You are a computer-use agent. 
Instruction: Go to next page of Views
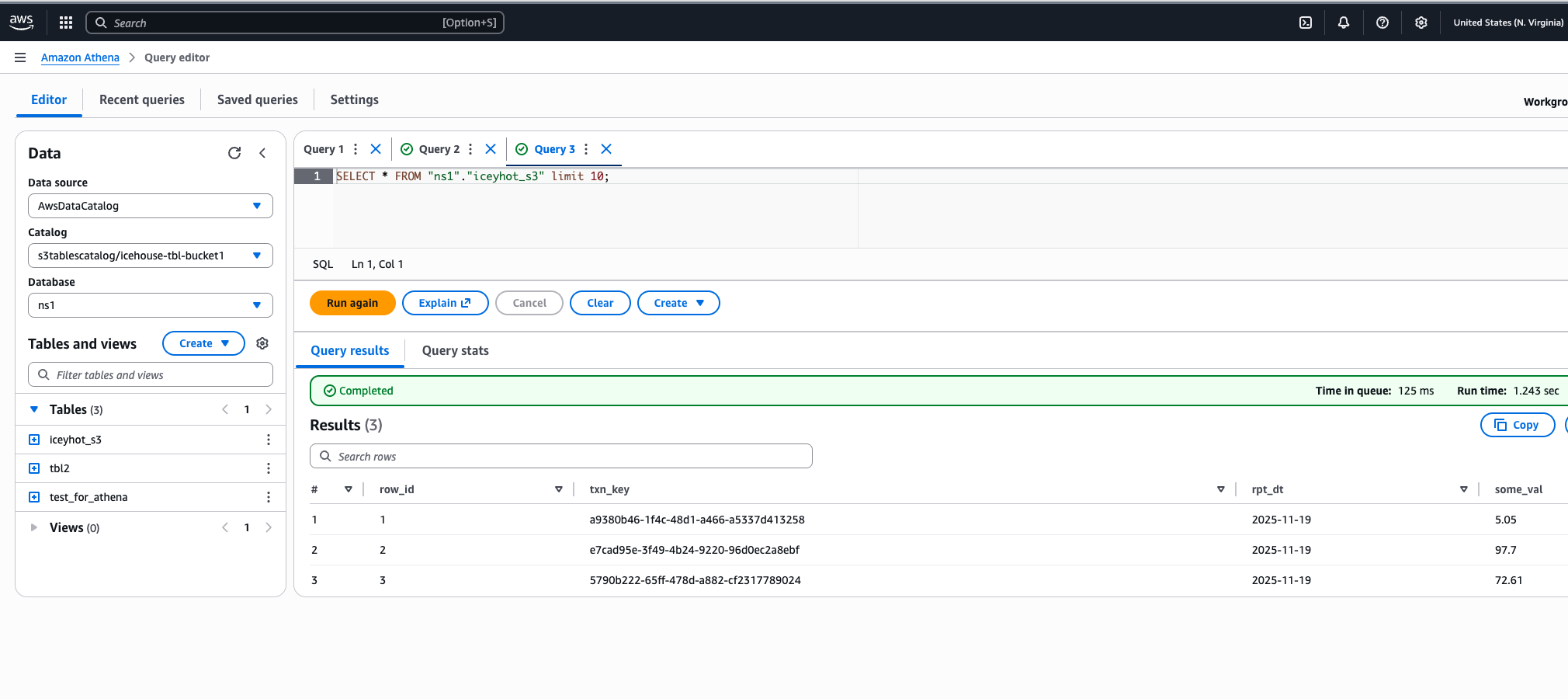coord(269,527)
